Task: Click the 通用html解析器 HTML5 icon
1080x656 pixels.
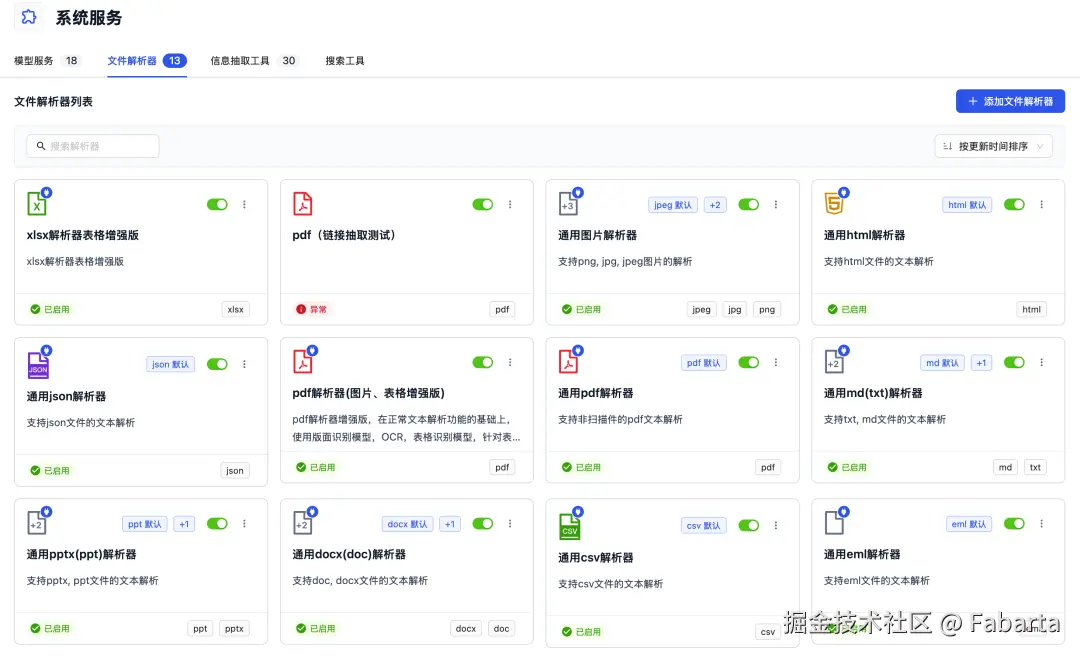Action: point(835,203)
